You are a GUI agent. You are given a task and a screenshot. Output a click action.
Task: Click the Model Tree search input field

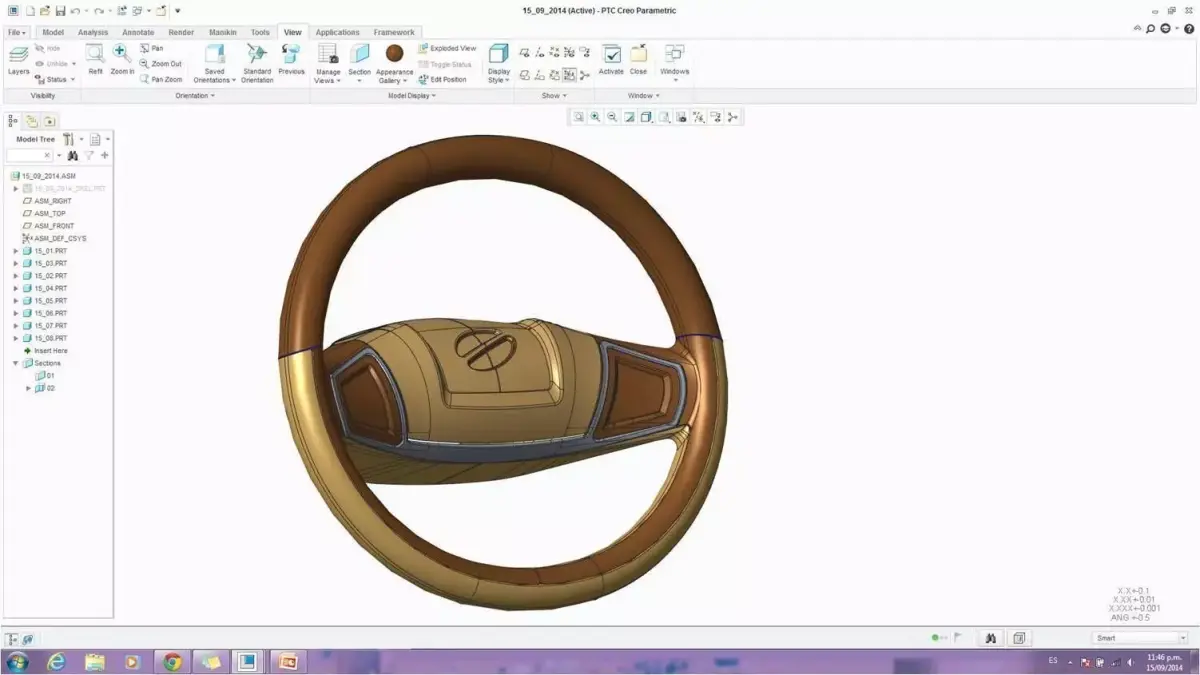tap(29, 156)
